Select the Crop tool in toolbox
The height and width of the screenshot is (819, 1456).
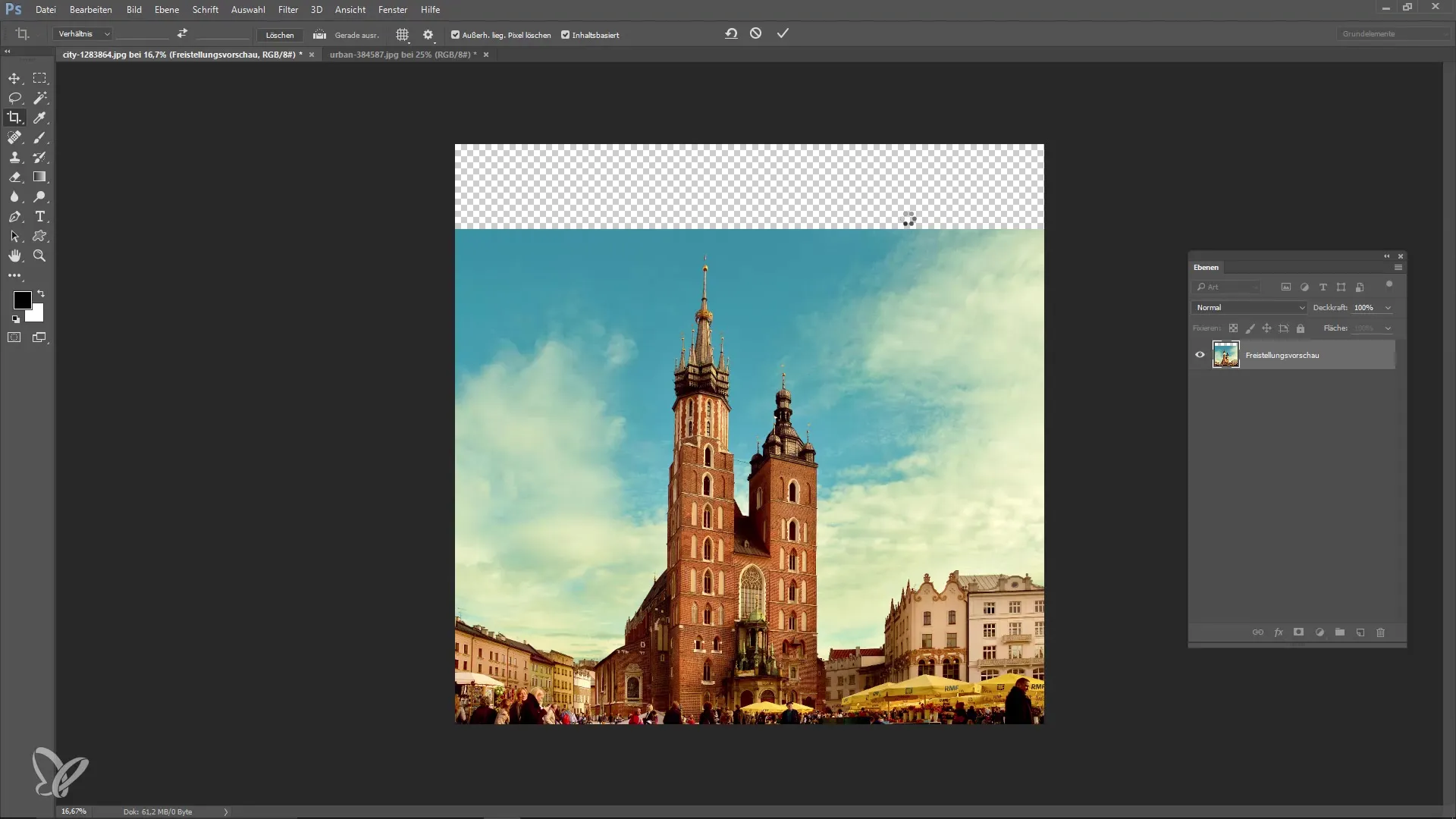[x=14, y=118]
